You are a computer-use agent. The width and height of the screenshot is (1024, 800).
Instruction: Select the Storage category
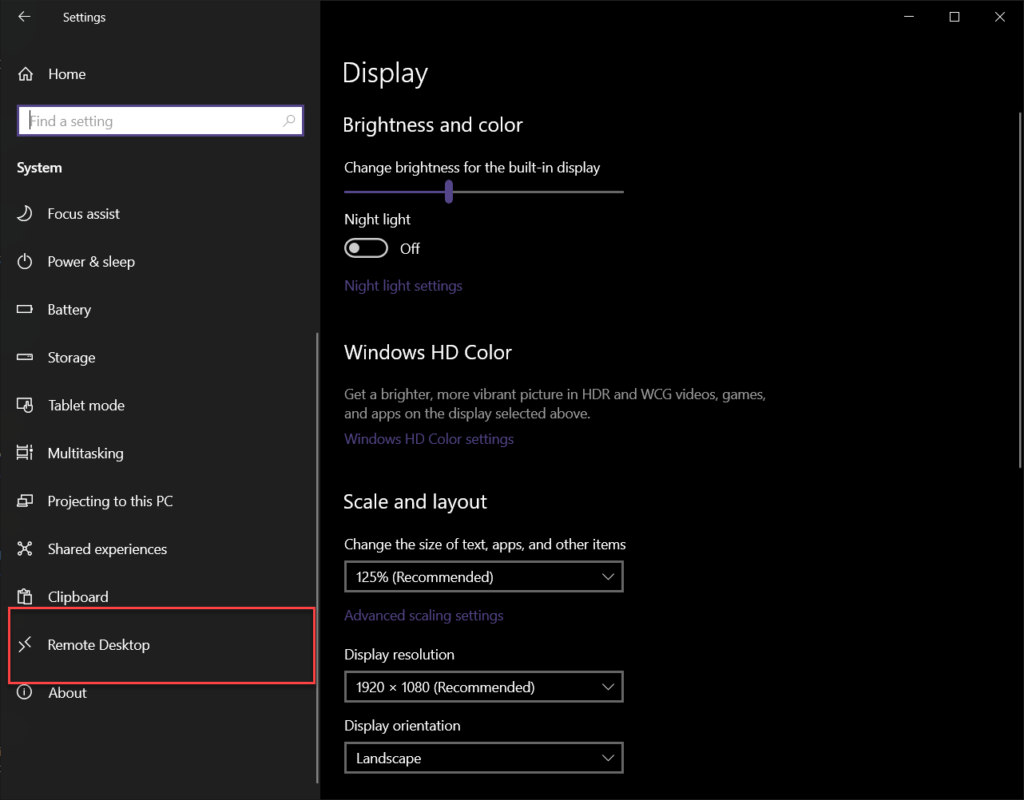point(71,357)
